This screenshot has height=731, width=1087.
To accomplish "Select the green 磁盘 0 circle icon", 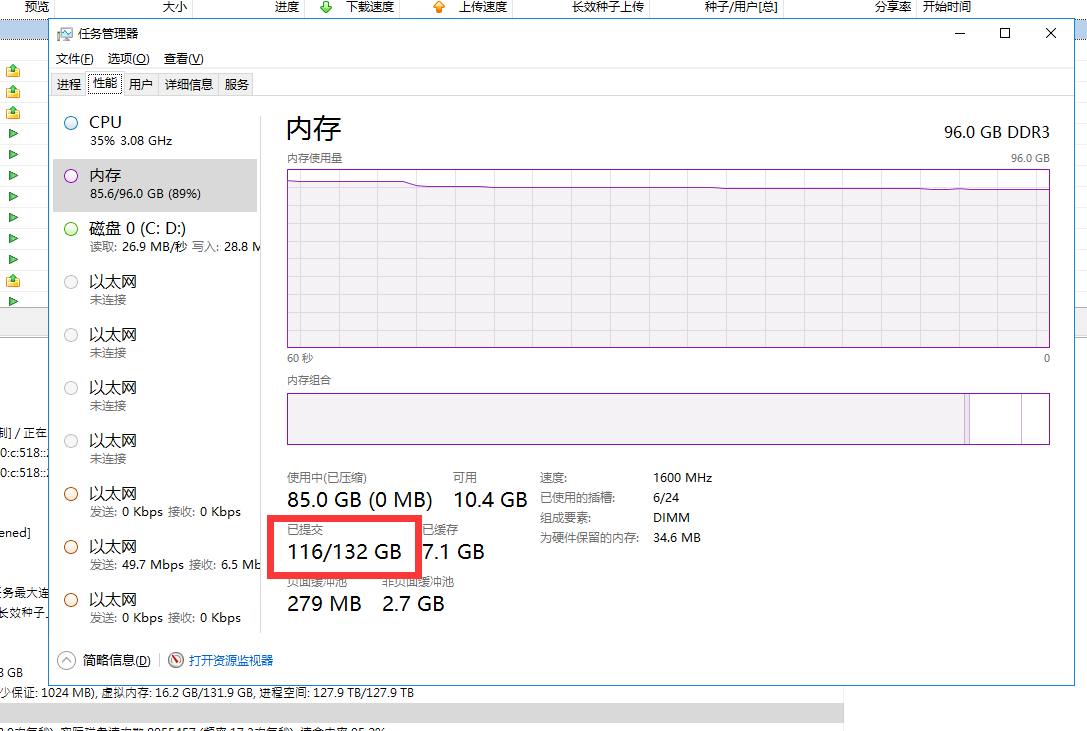I will pyautogui.click(x=71, y=229).
